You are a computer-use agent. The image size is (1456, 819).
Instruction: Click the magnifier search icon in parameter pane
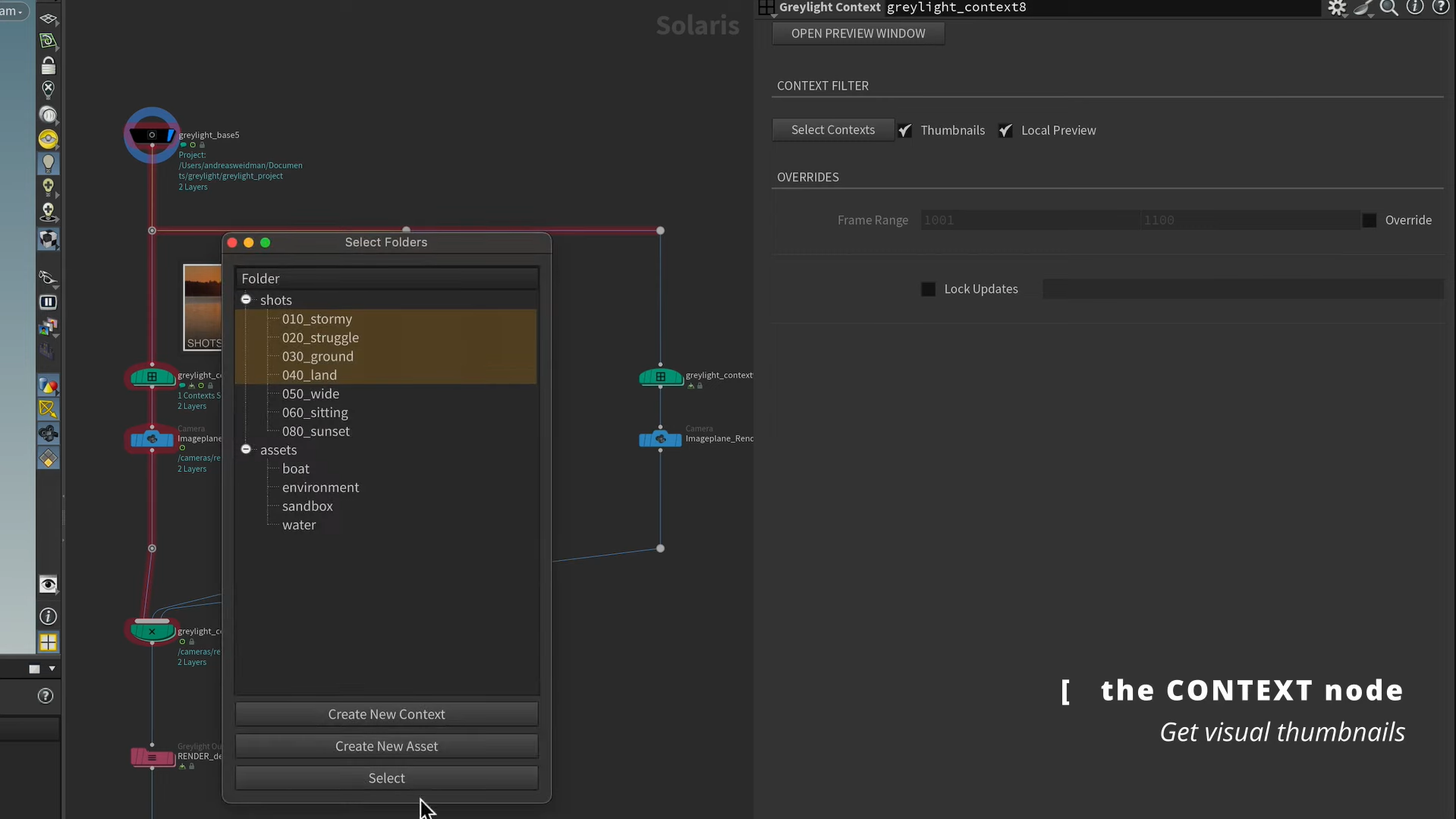tap(1388, 8)
